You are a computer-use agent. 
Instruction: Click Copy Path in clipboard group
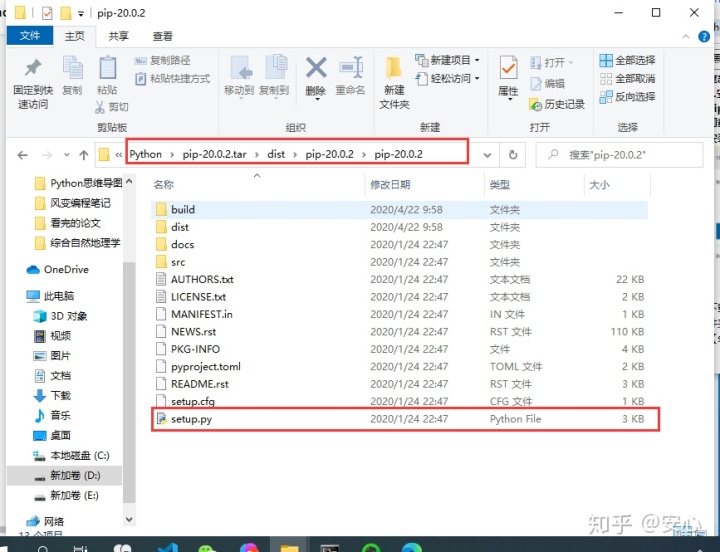pyautogui.click(x=163, y=60)
